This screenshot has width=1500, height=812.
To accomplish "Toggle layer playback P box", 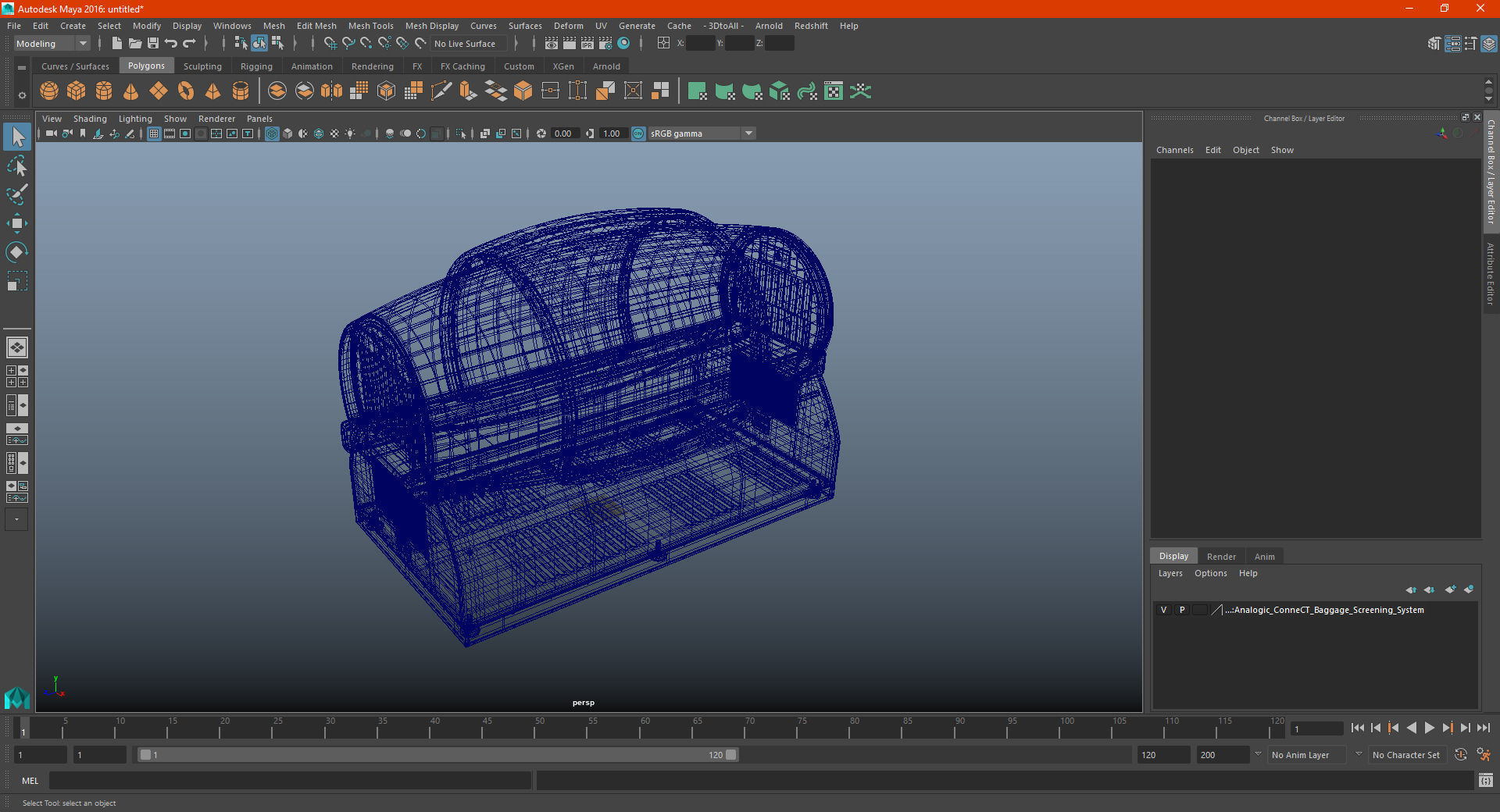I will point(1182,610).
